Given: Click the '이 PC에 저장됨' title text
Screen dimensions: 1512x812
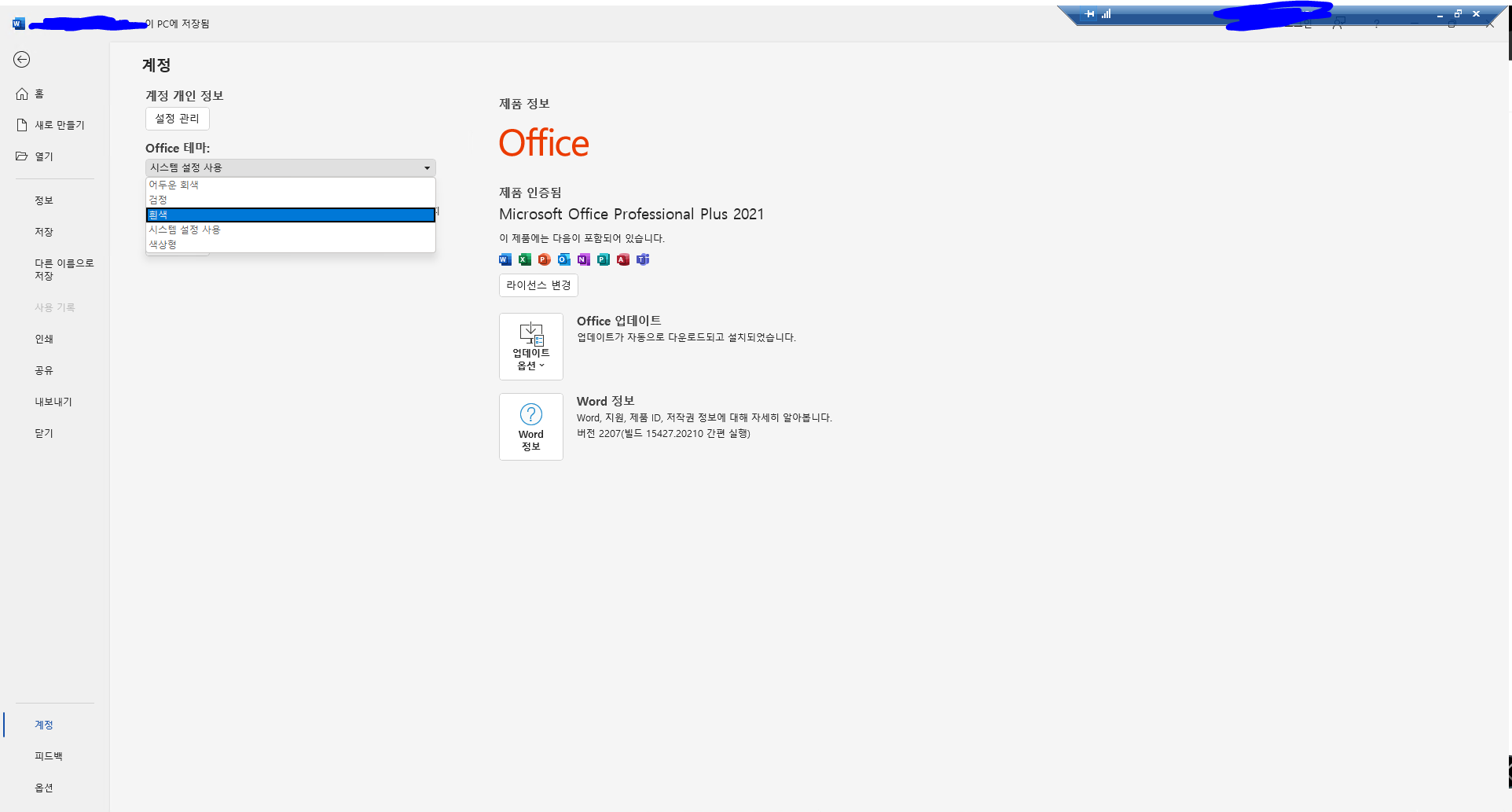Looking at the screenshot, I should pos(178,24).
